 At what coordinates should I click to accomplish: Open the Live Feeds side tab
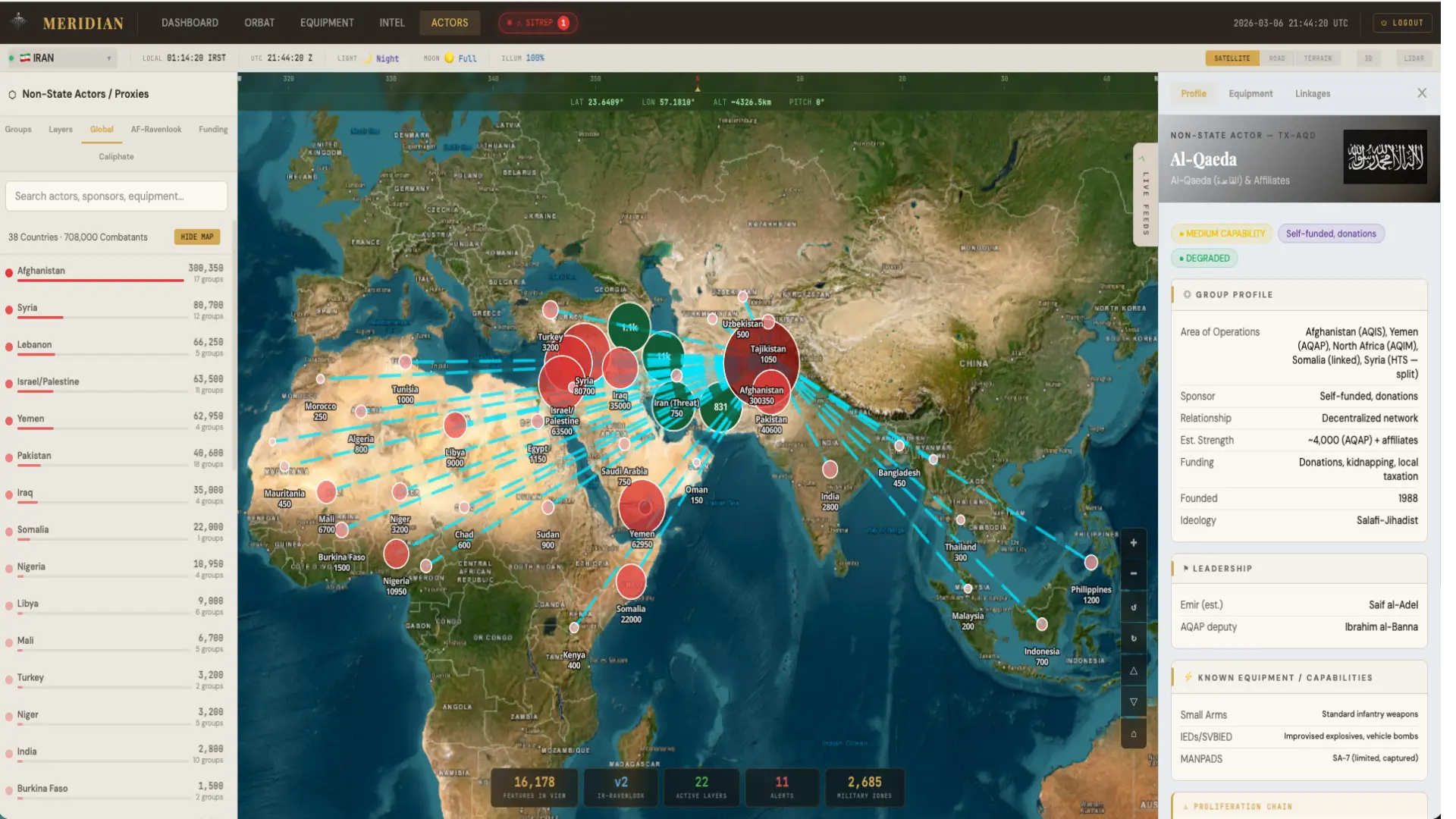(x=1145, y=195)
